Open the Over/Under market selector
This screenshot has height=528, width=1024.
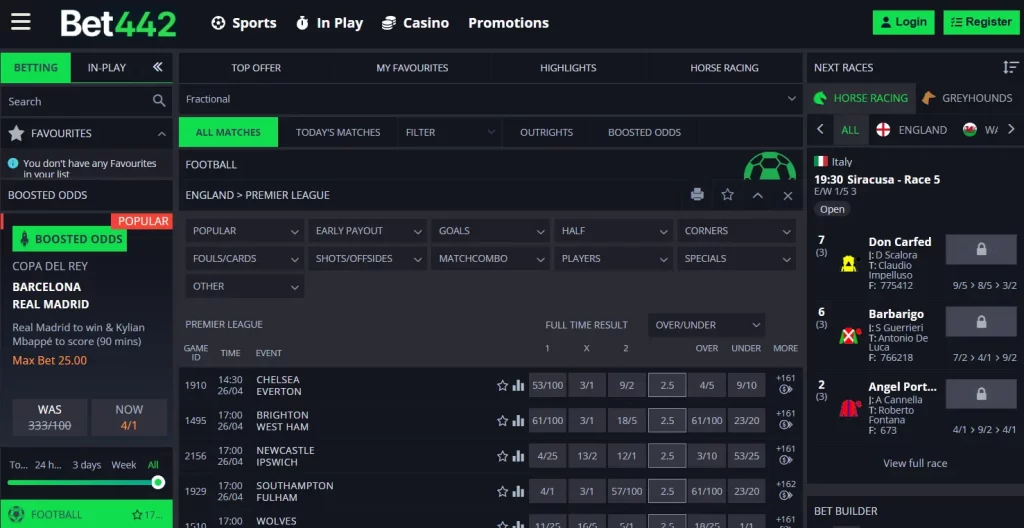[707, 325]
